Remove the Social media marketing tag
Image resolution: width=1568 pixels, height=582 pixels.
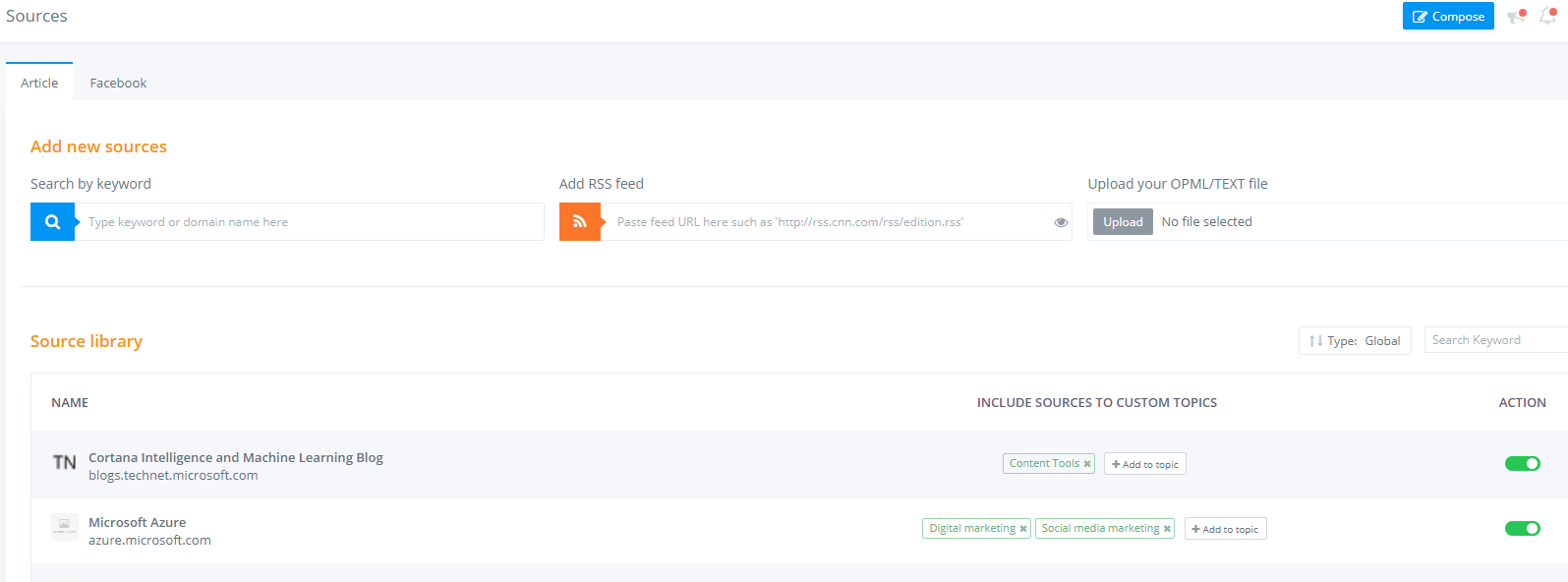1167,529
